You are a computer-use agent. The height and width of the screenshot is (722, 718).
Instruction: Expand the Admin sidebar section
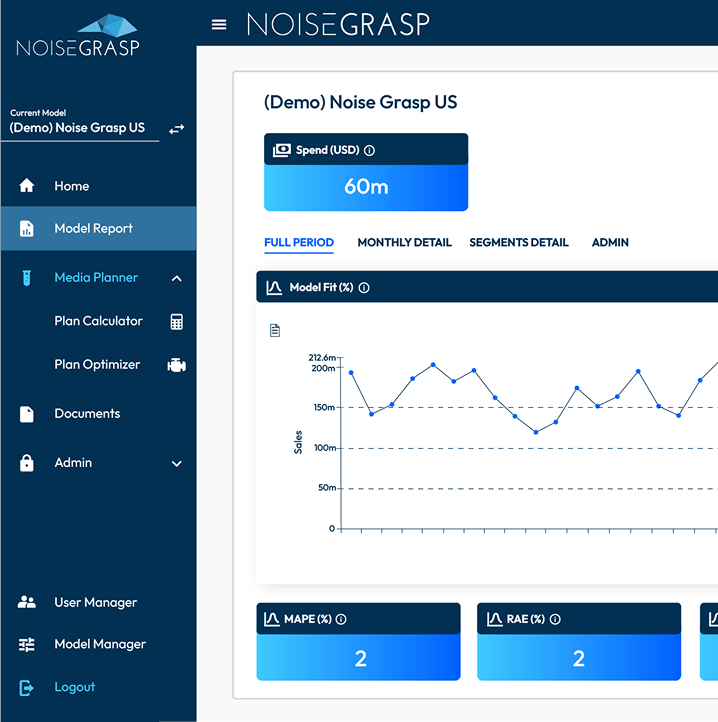pos(177,463)
